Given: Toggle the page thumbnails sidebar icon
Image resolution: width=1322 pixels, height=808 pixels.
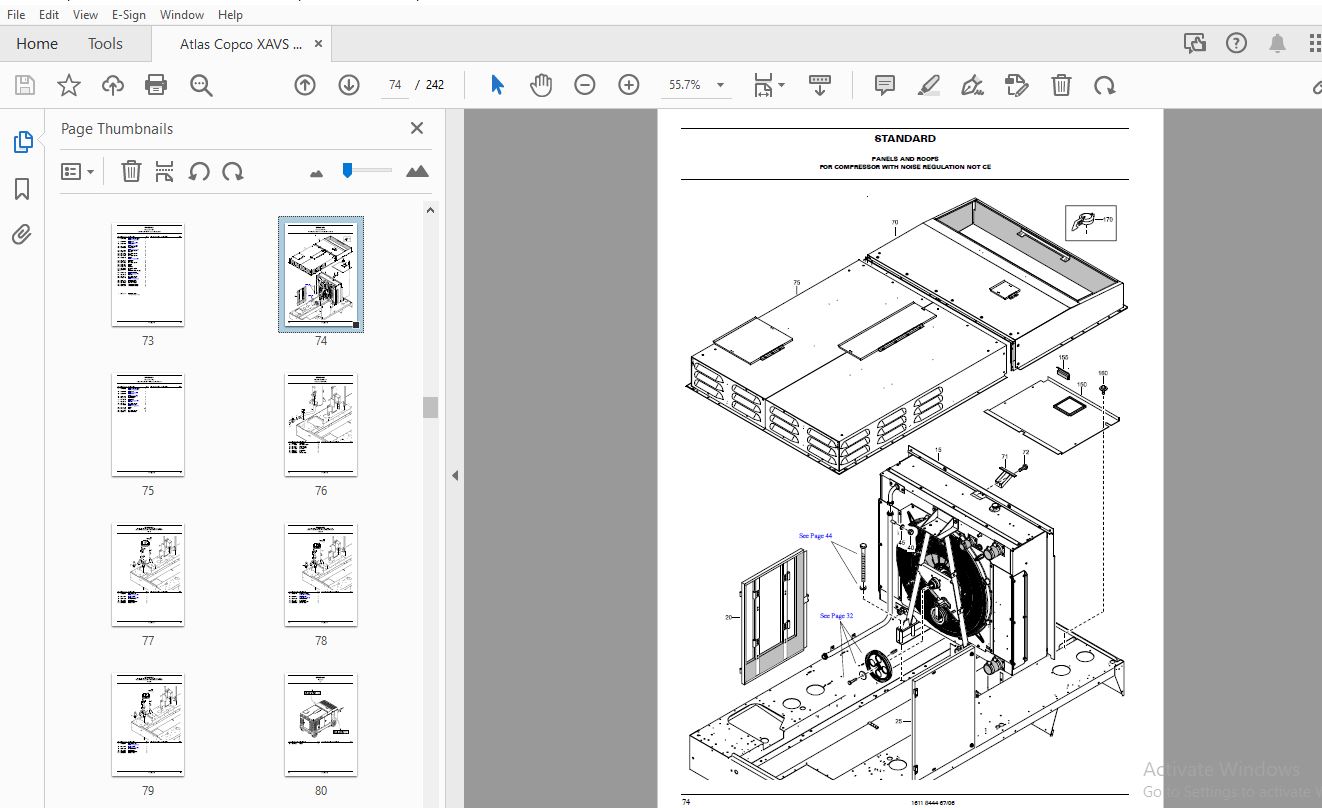Looking at the screenshot, I should coord(22,142).
